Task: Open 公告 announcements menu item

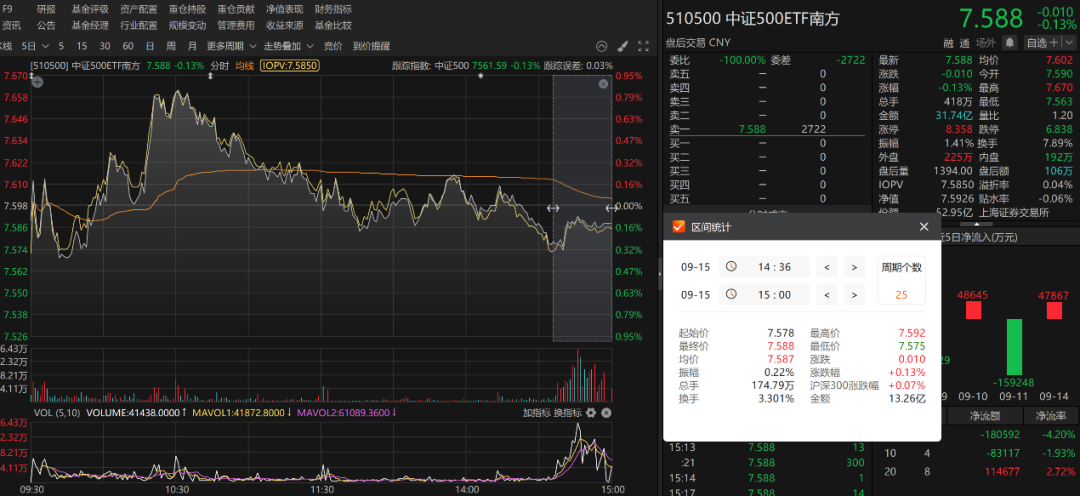Action: tap(46, 25)
